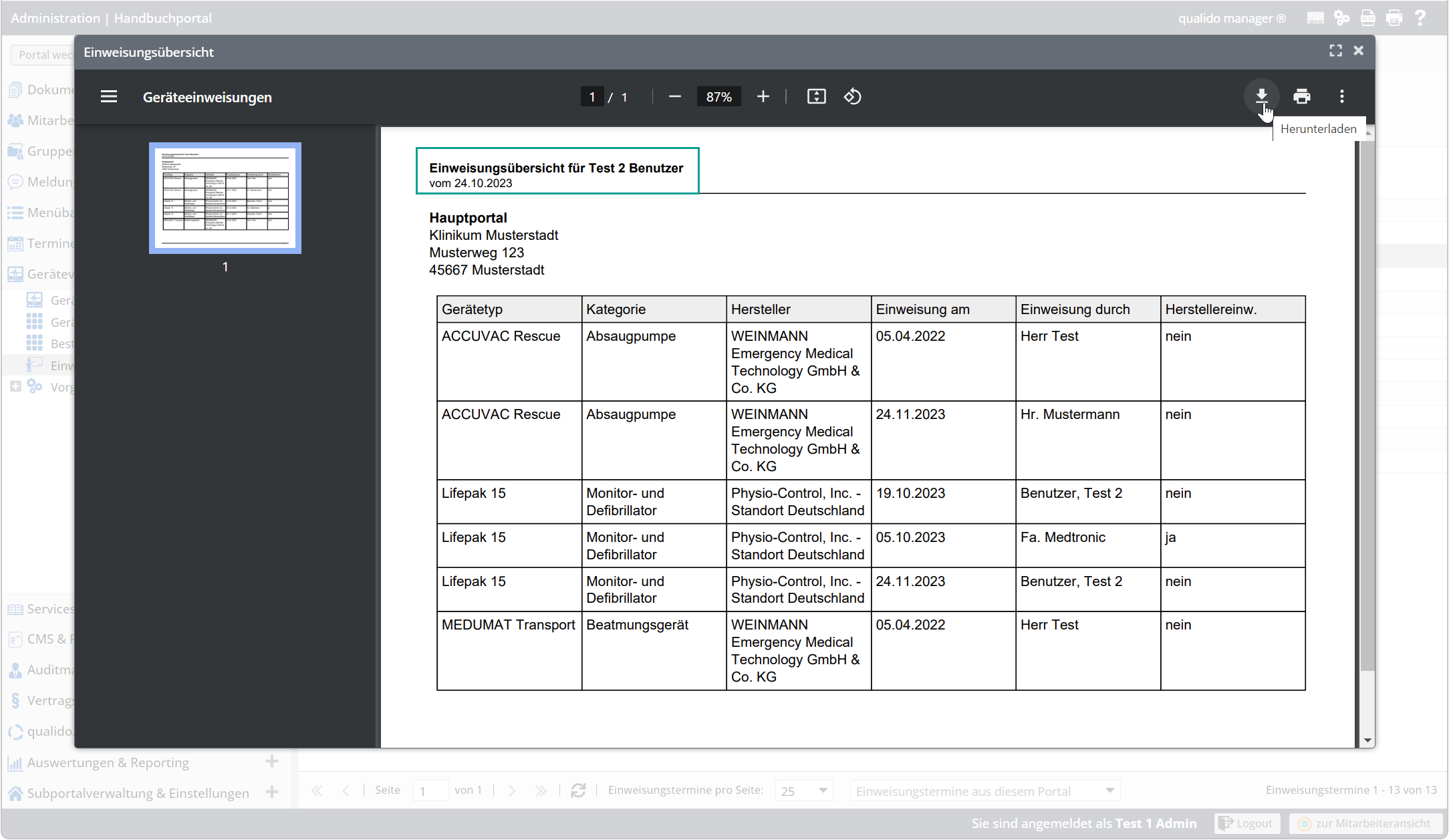Open Geräteverwaltung in the left navigation
This screenshot has width=1449, height=840.
point(41,274)
